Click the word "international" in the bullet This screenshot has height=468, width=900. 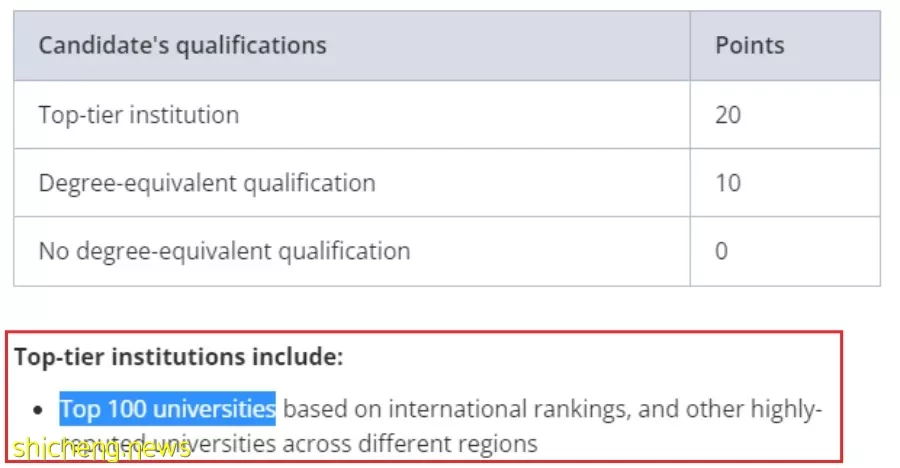click(457, 409)
